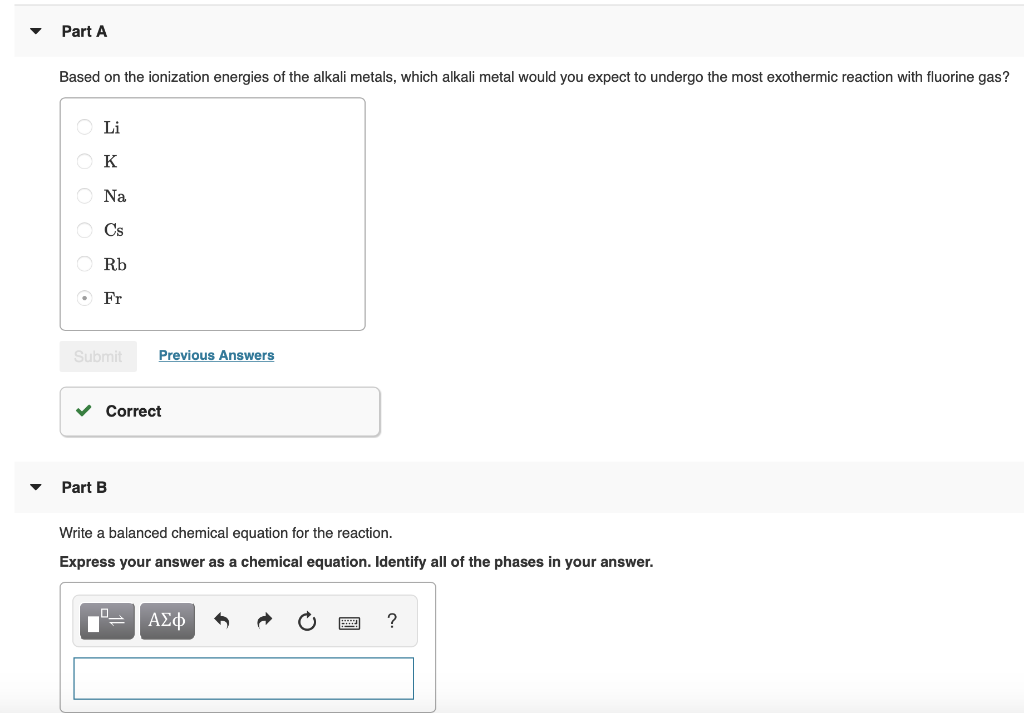Click the Correct feedback box
The height and width of the screenshot is (713, 1024).
[x=219, y=410]
